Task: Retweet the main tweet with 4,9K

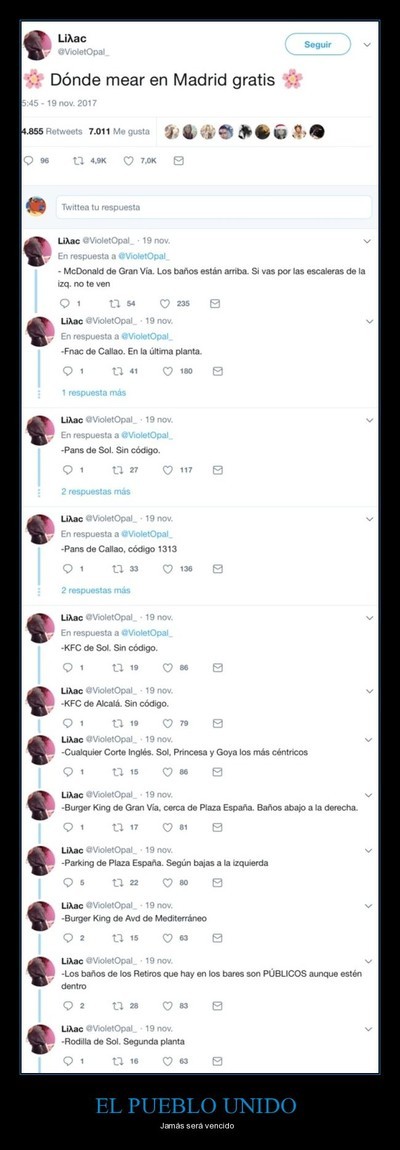Action: click(x=78, y=160)
